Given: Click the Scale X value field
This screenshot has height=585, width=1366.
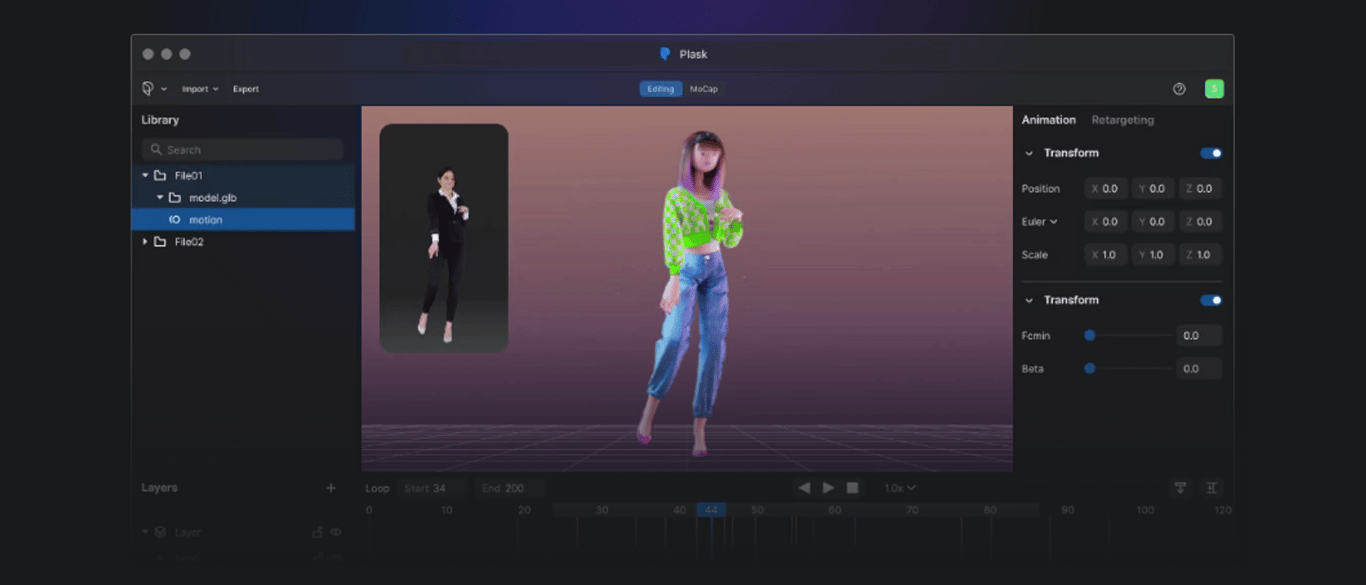Looking at the screenshot, I should (x=1107, y=254).
